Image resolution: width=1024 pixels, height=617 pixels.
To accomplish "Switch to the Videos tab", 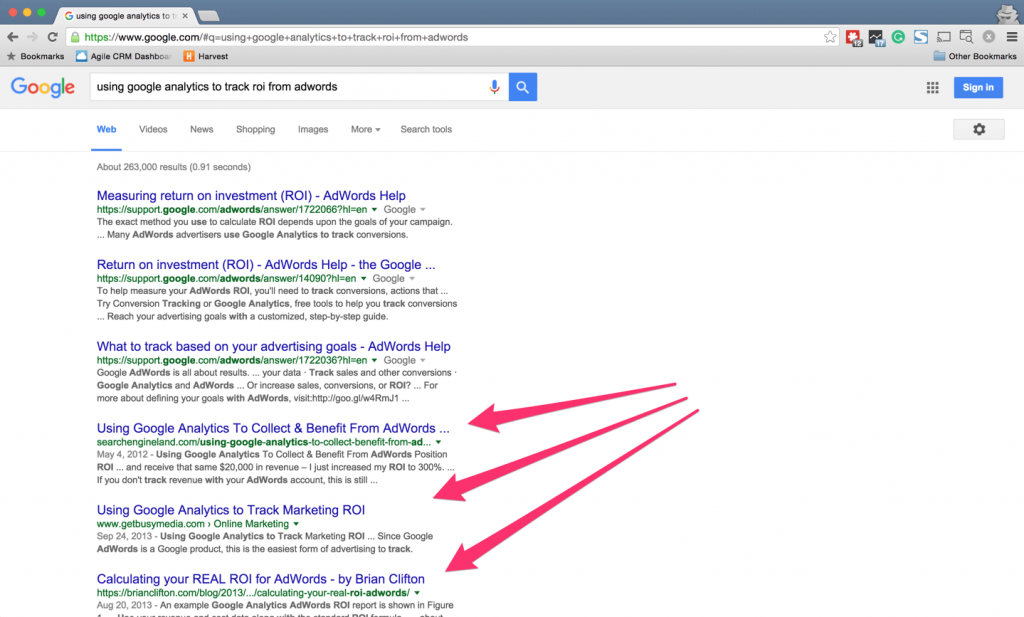I will [153, 129].
